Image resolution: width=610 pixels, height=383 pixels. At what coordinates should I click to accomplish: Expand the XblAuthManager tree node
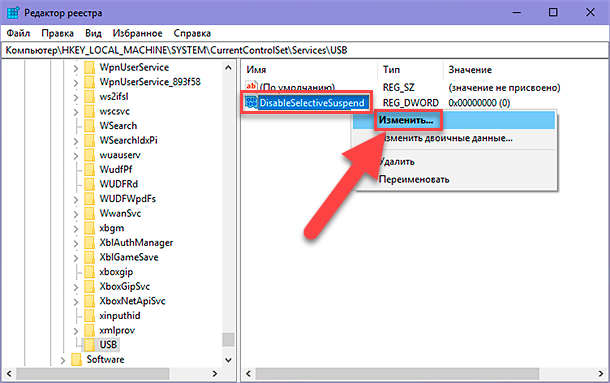tap(76, 243)
